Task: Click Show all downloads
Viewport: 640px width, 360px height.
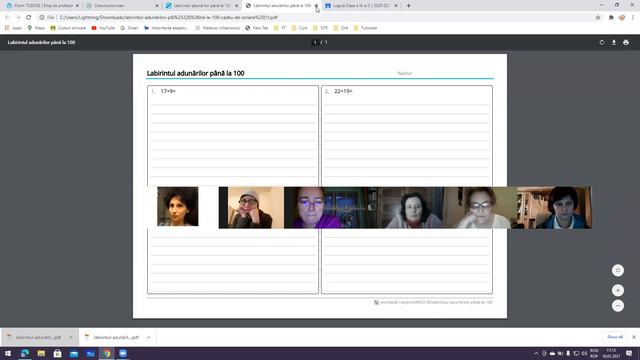Action: click(615, 337)
